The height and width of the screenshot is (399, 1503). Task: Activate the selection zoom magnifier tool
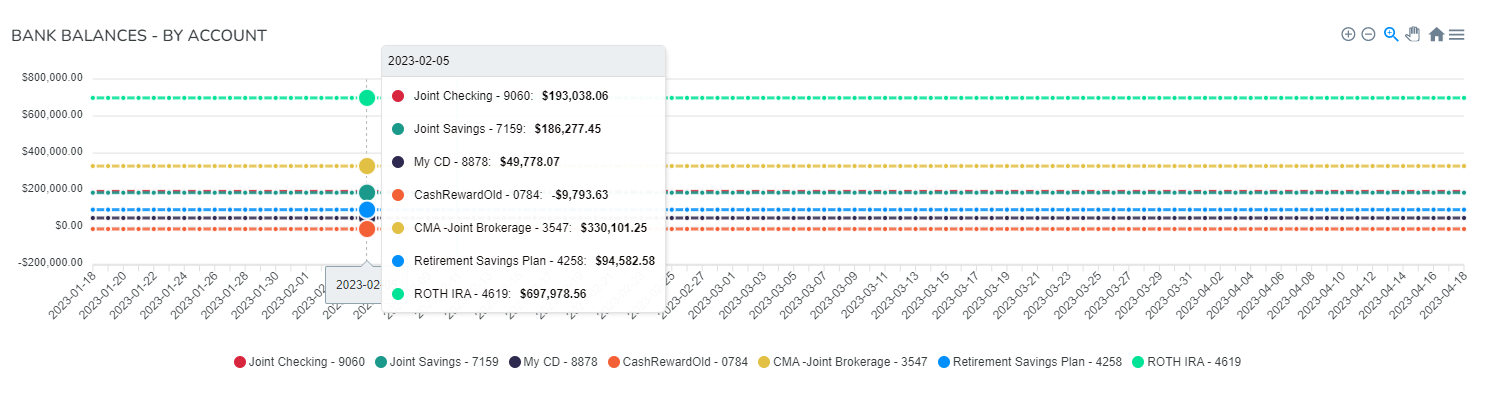coord(1391,34)
